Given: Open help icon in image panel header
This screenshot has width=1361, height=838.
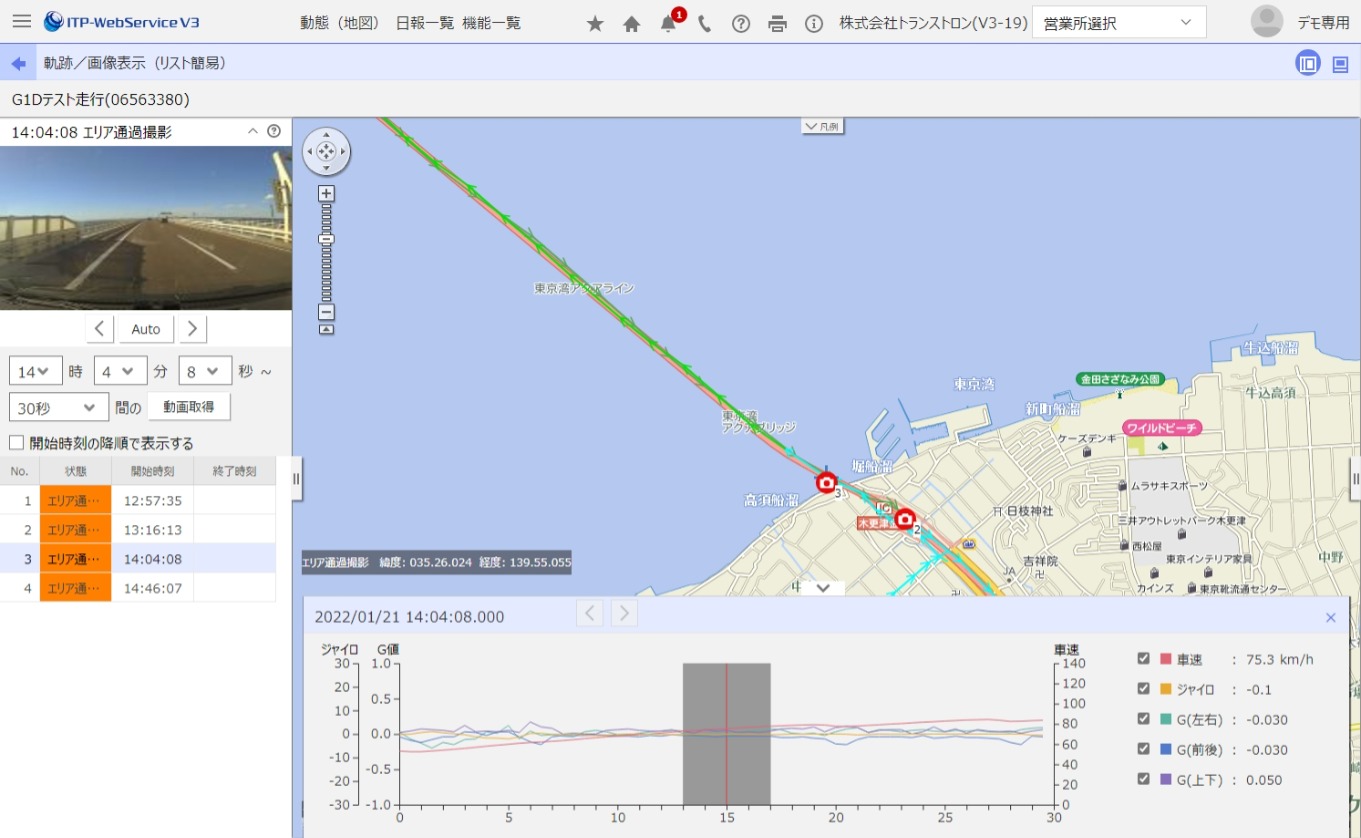Looking at the screenshot, I should 273,131.
